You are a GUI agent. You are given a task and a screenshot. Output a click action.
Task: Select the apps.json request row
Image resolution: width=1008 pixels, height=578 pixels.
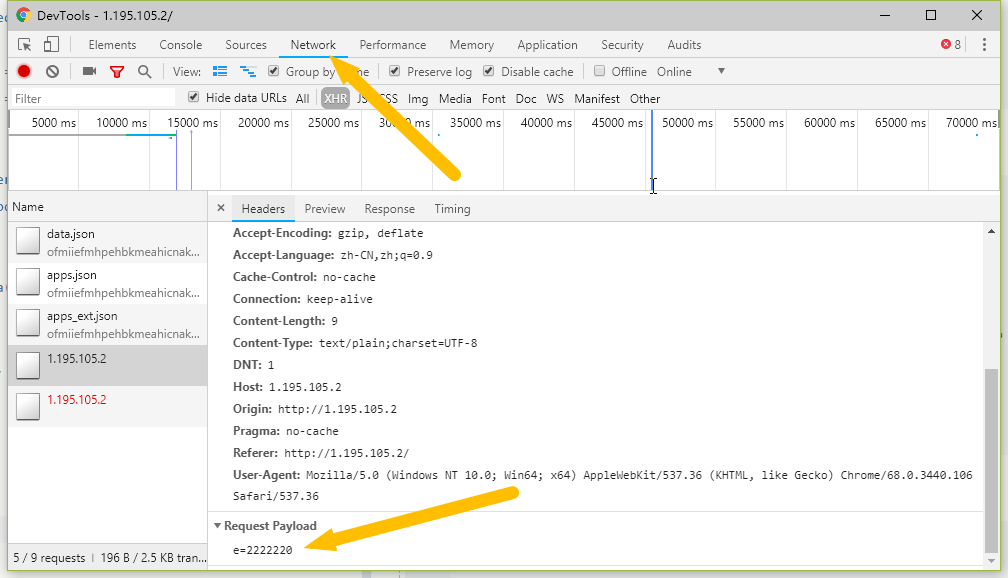[108, 284]
